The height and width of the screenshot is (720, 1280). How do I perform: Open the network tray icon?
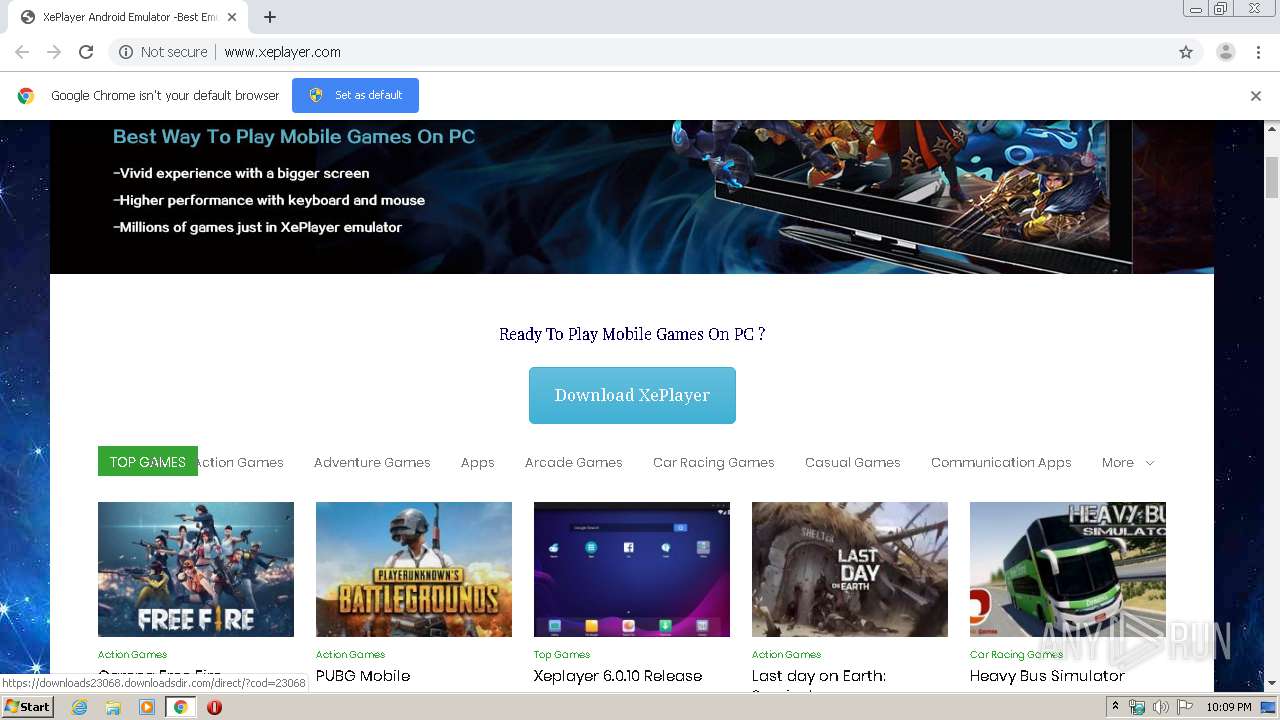click(1137, 707)
